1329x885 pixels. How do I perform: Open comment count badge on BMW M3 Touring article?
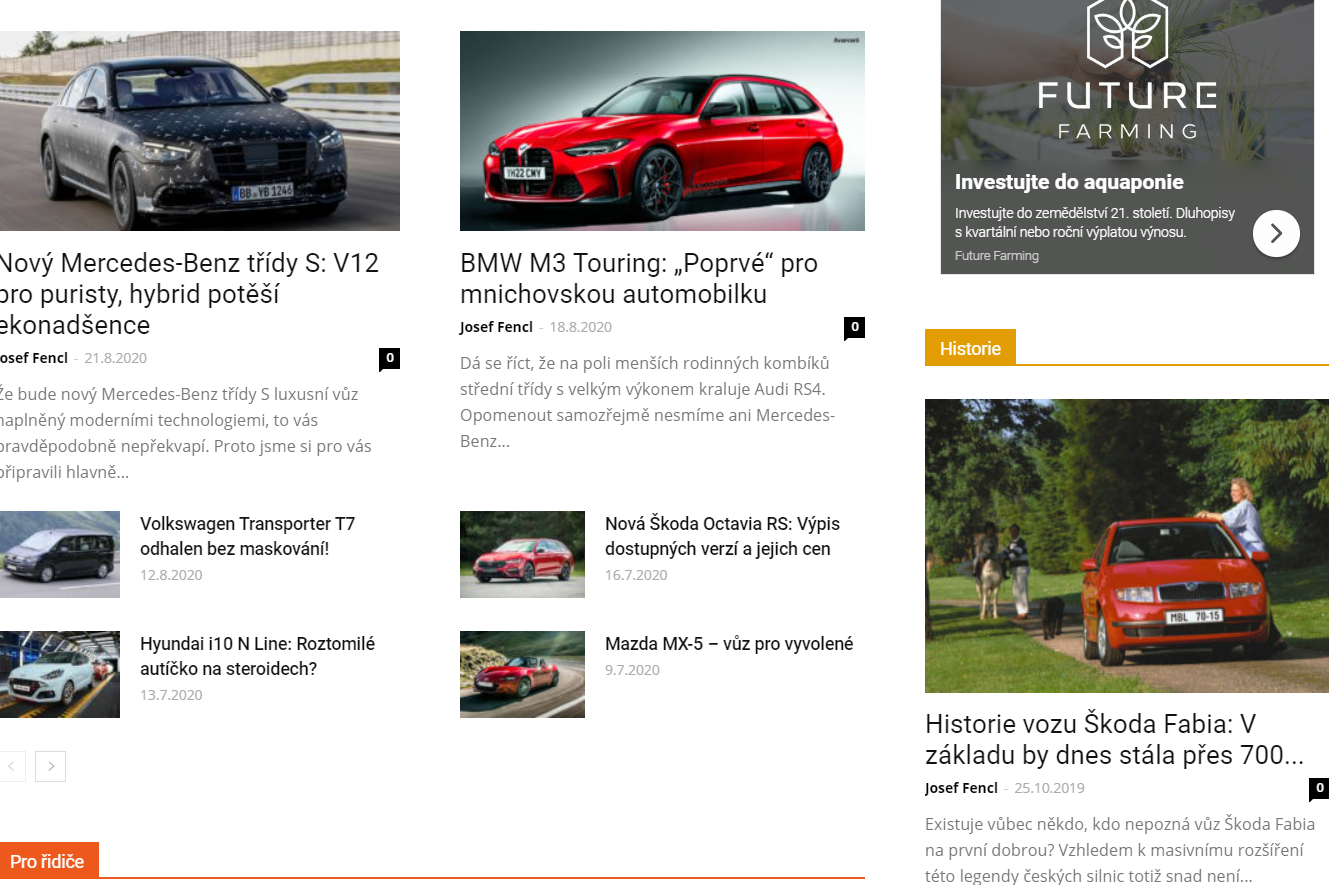coord(854,327)
